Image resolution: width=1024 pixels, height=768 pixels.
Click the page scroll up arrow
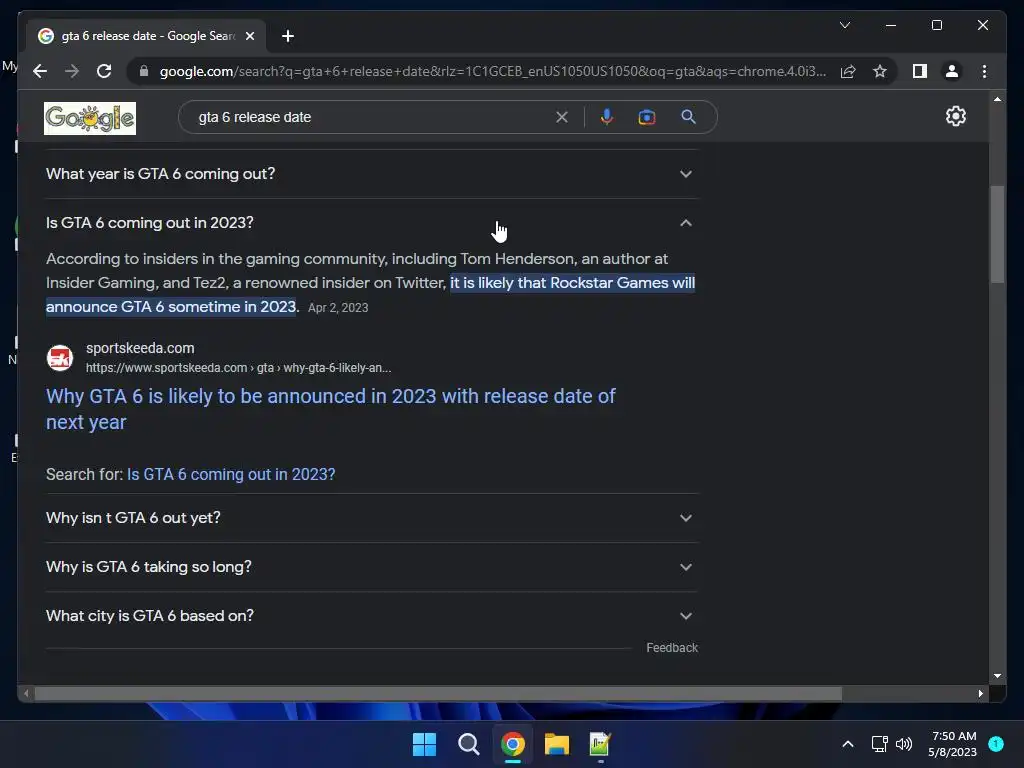(x=997, y=99)
